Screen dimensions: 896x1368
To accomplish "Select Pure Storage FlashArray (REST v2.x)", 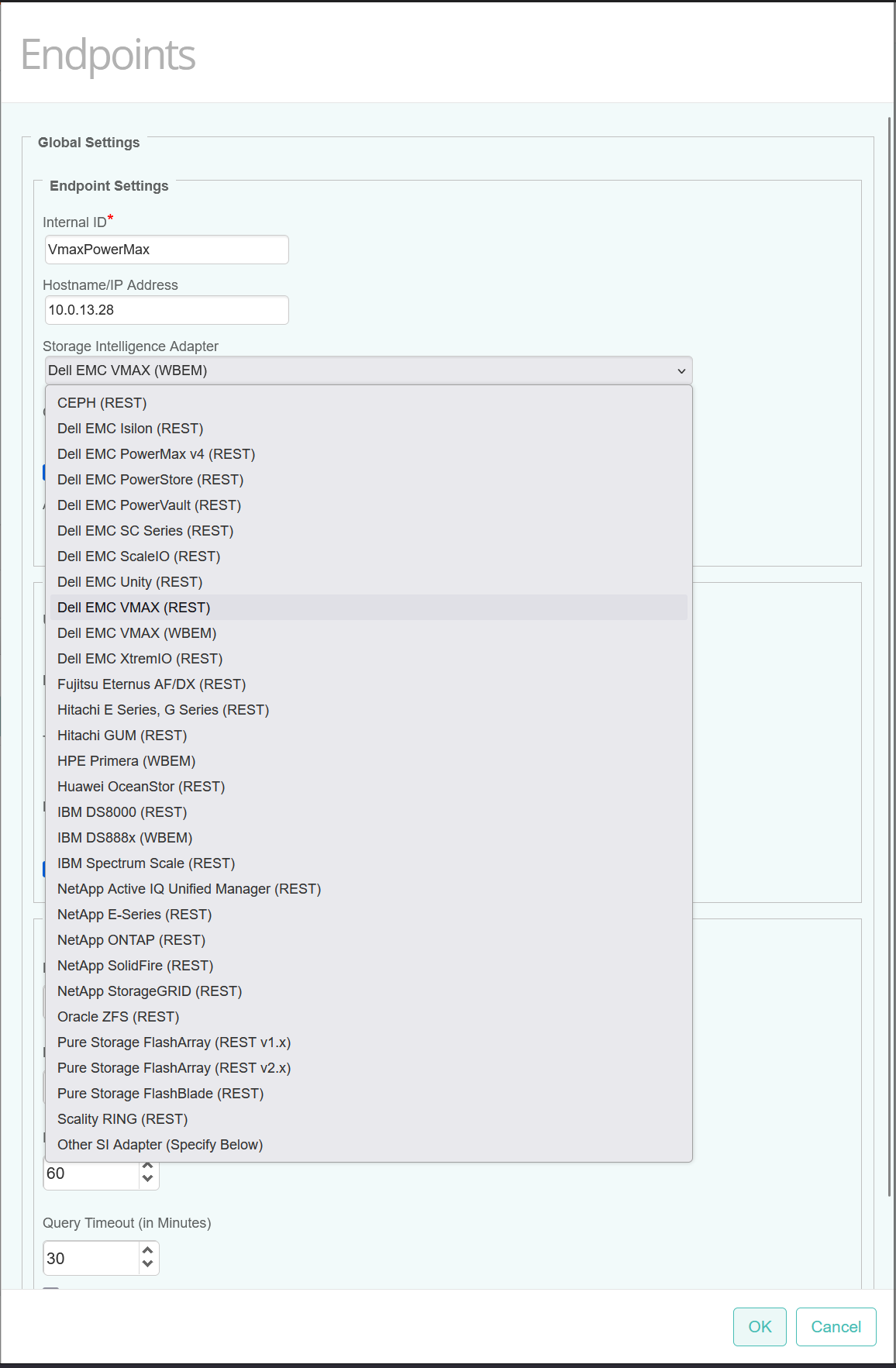I will coord(369,1068).
